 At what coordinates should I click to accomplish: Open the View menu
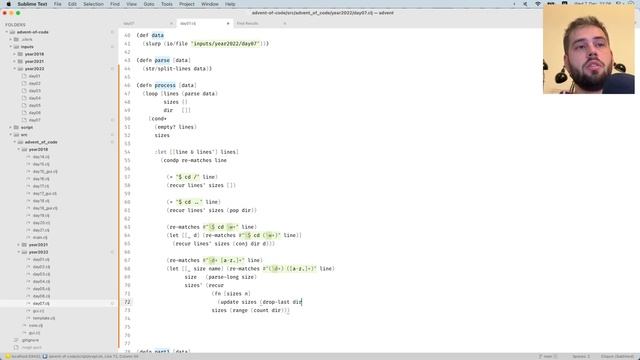(131, 4)
